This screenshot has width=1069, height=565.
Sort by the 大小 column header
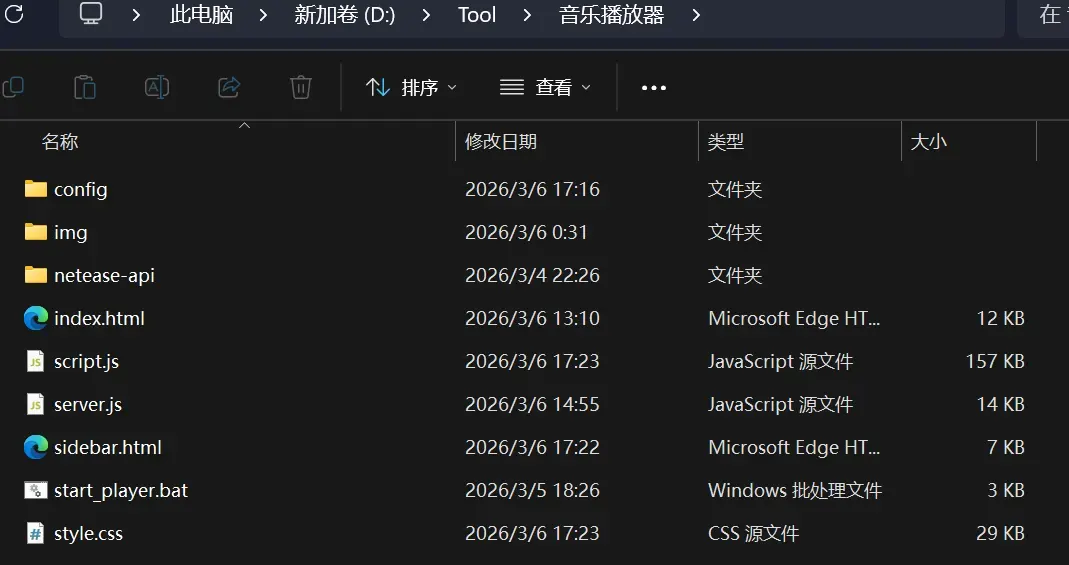click(x=929, y=142)
